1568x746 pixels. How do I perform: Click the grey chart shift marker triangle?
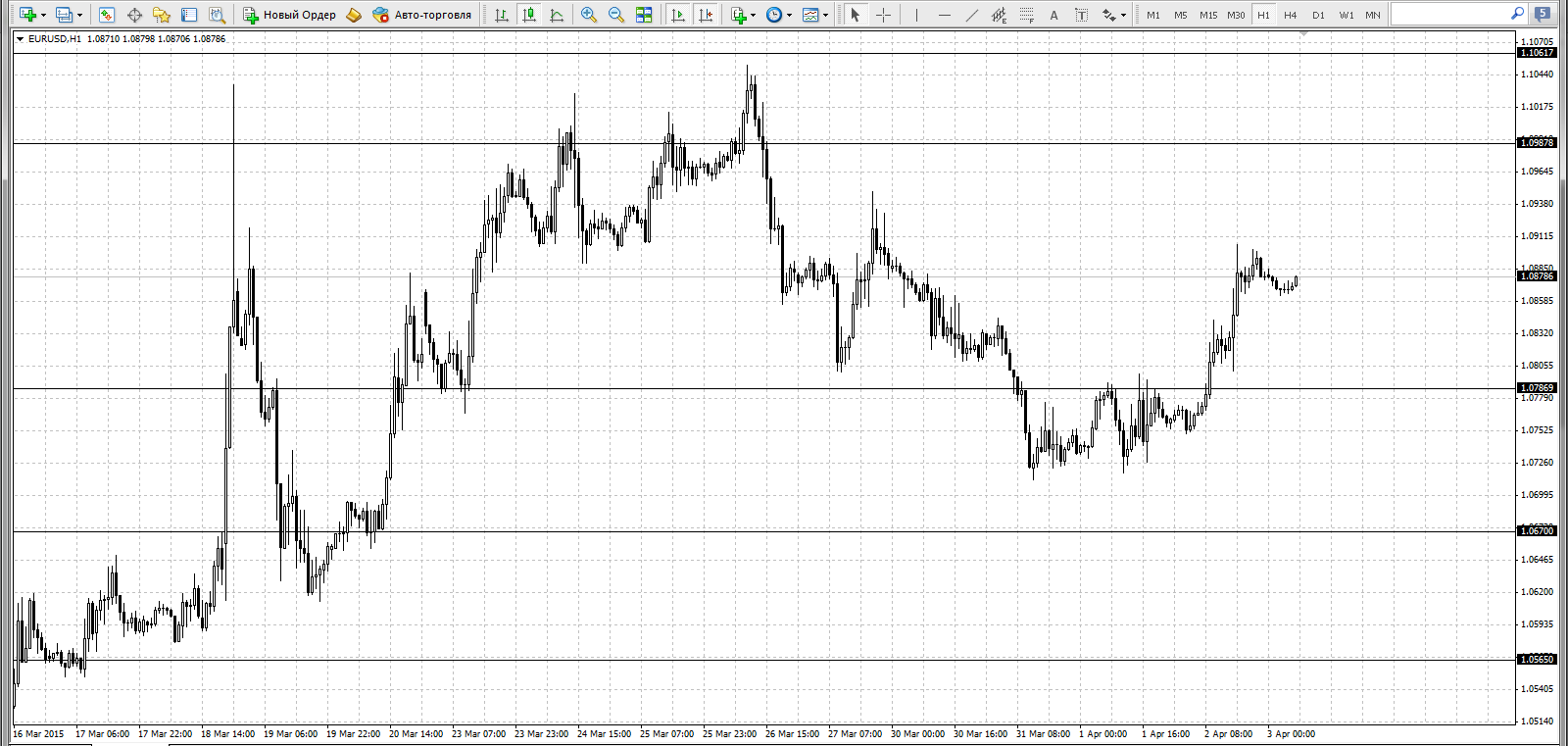click(1303, 34)
